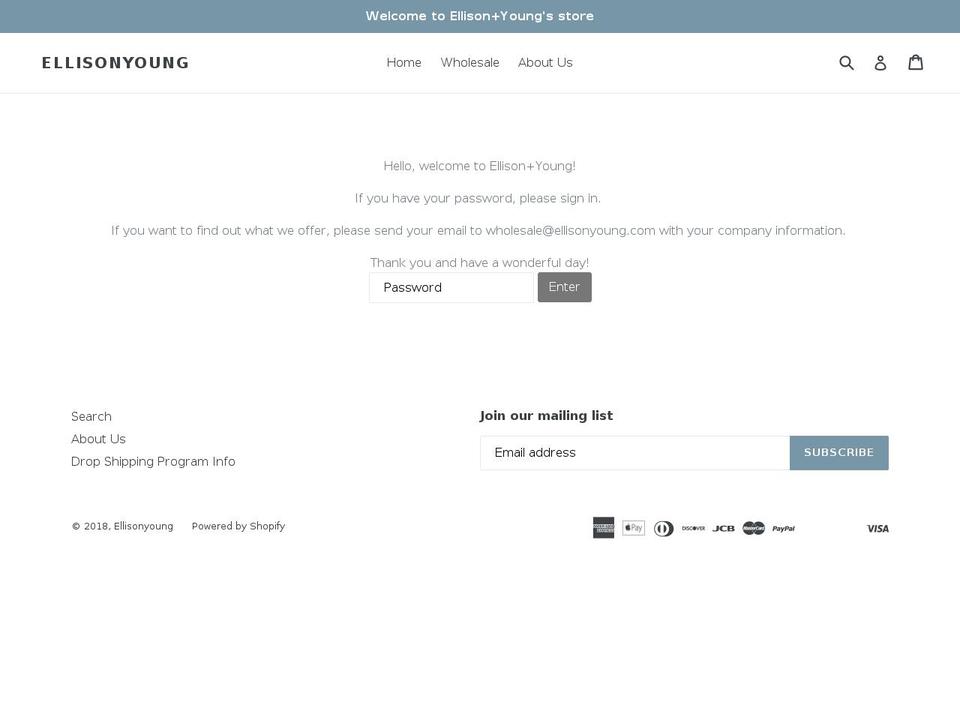Click the footer Ellisonyoung copyright link
Screen dimensions: 960x720
point(143,526)
